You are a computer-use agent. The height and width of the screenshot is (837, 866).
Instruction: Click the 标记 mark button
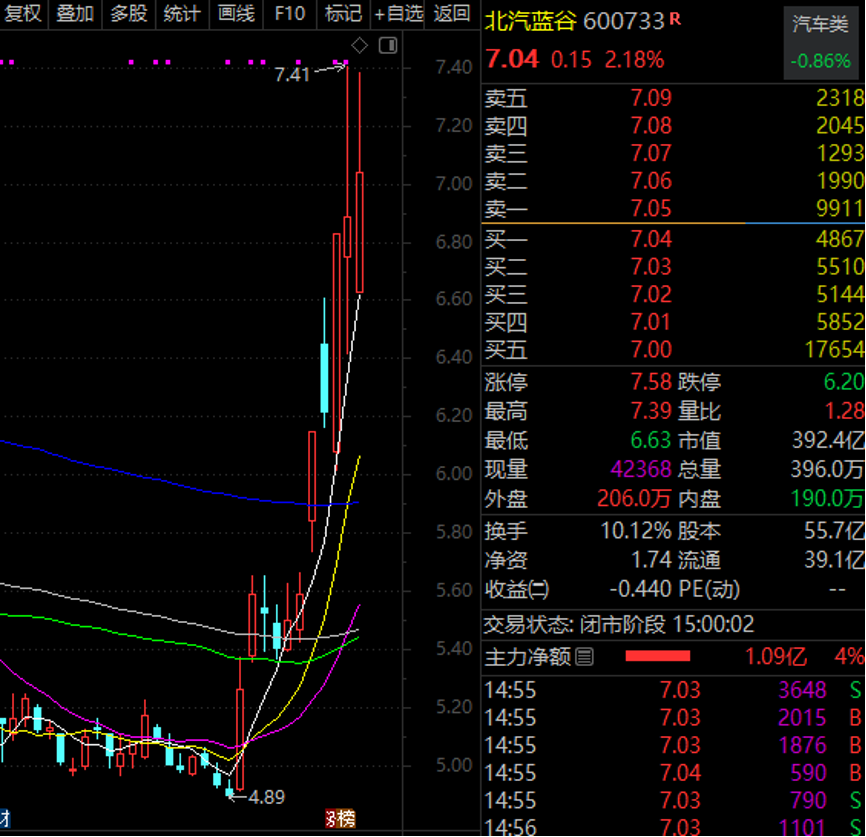pos(344,13)
